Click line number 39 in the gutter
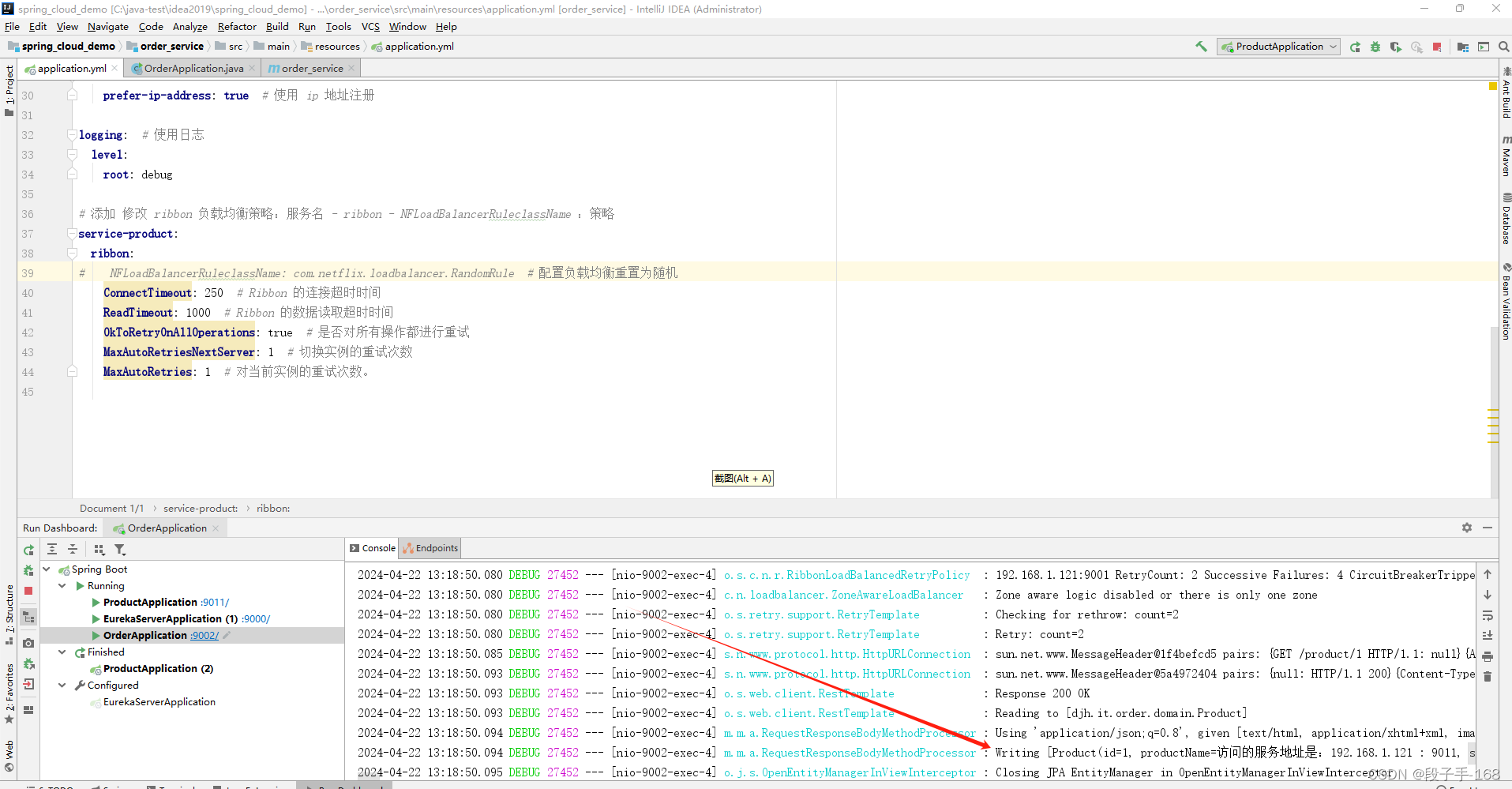The image size is (1512, 789). click(x=28, y=273)
